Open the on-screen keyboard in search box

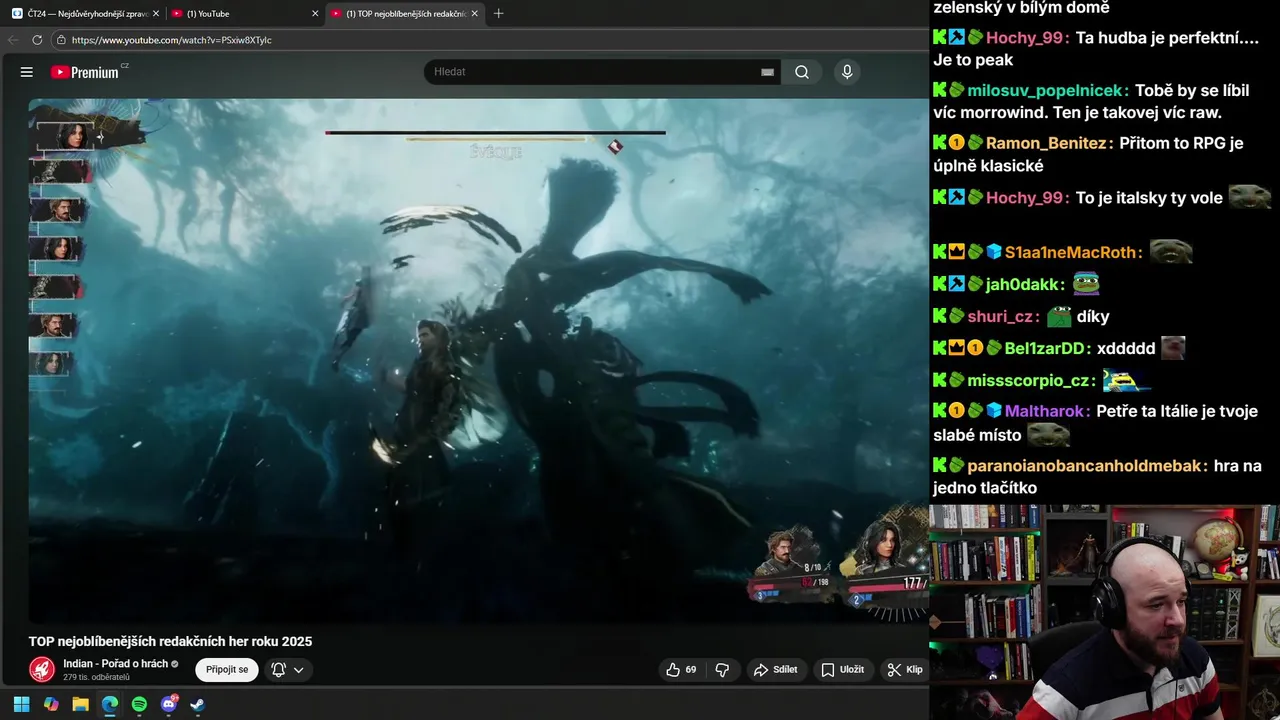pos(767,72)
